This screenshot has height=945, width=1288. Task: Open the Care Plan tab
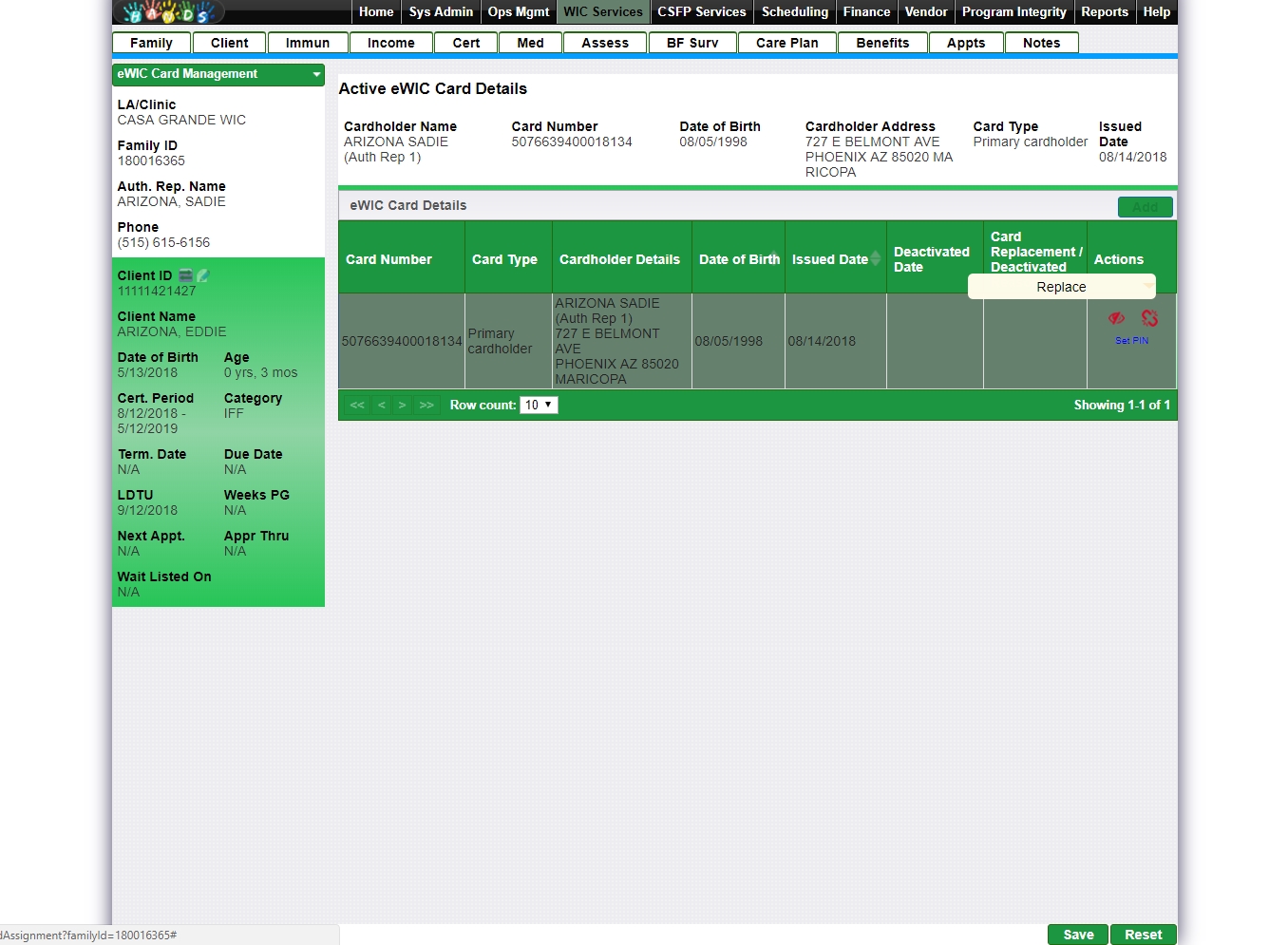point(786,43)
